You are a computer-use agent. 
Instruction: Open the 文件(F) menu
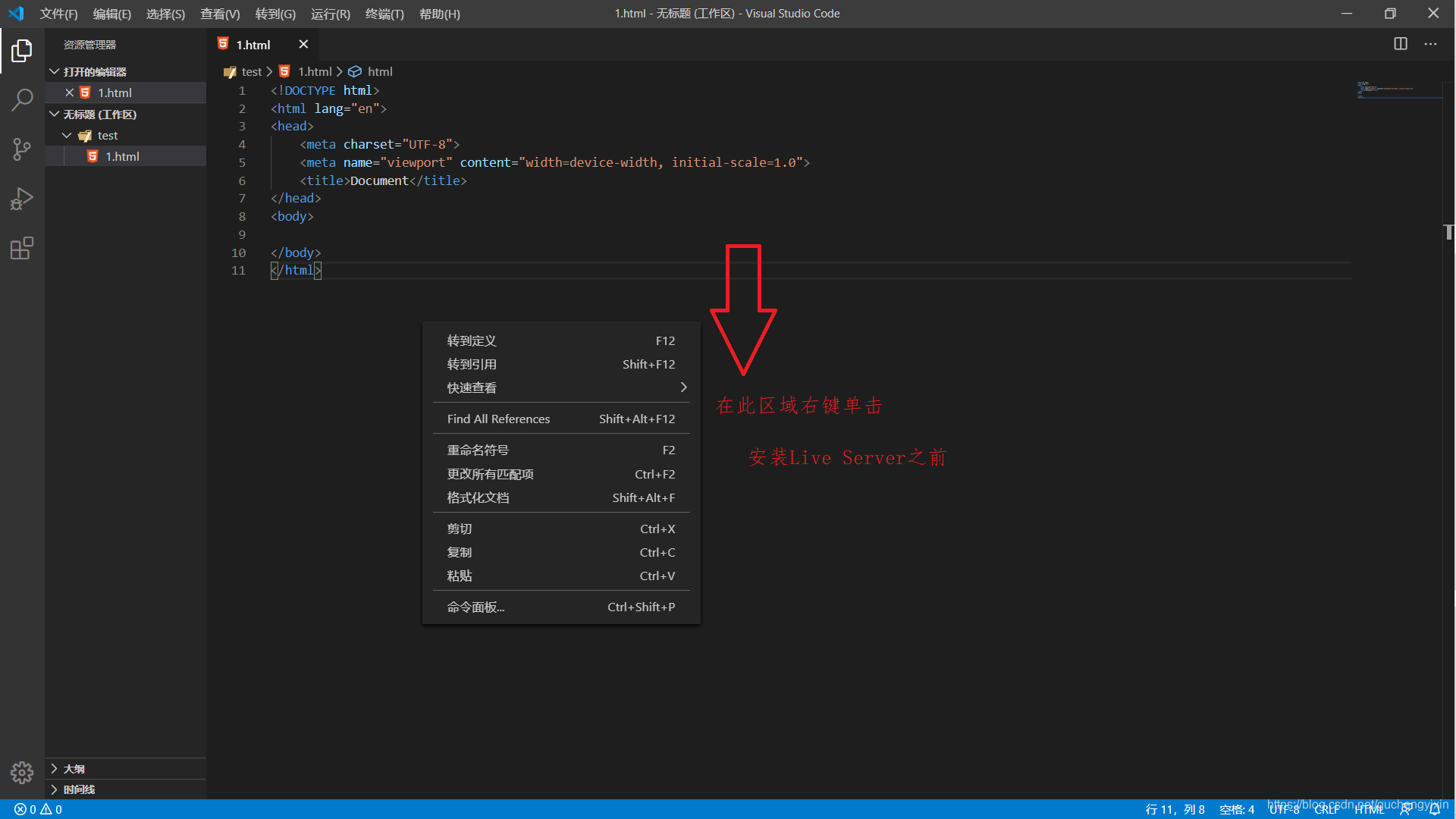pos(58,14)
